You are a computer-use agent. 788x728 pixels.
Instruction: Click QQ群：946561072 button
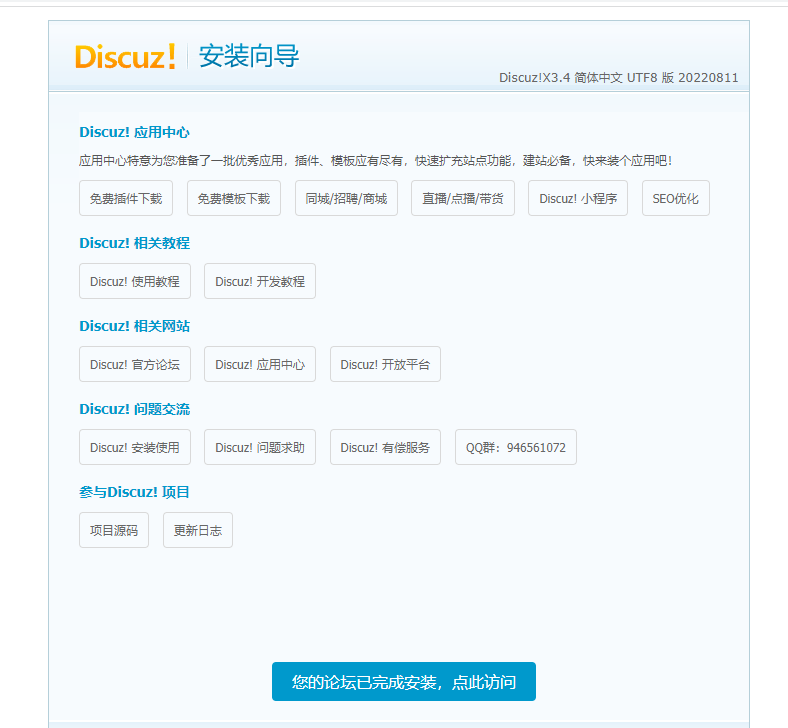pos(516,447)
